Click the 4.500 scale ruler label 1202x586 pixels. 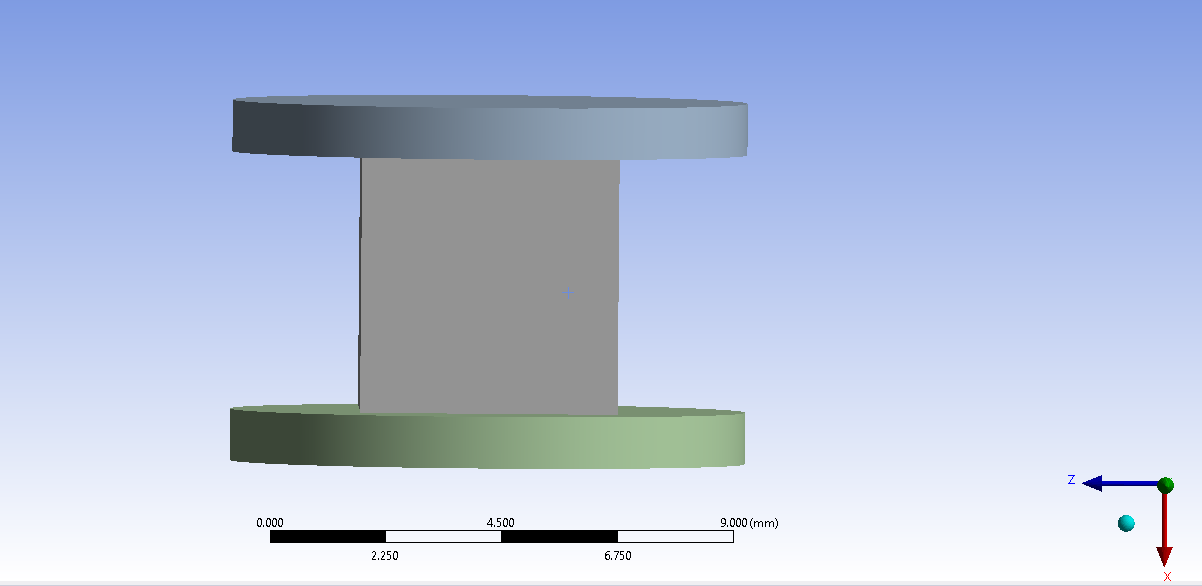[x=500, y=523]
